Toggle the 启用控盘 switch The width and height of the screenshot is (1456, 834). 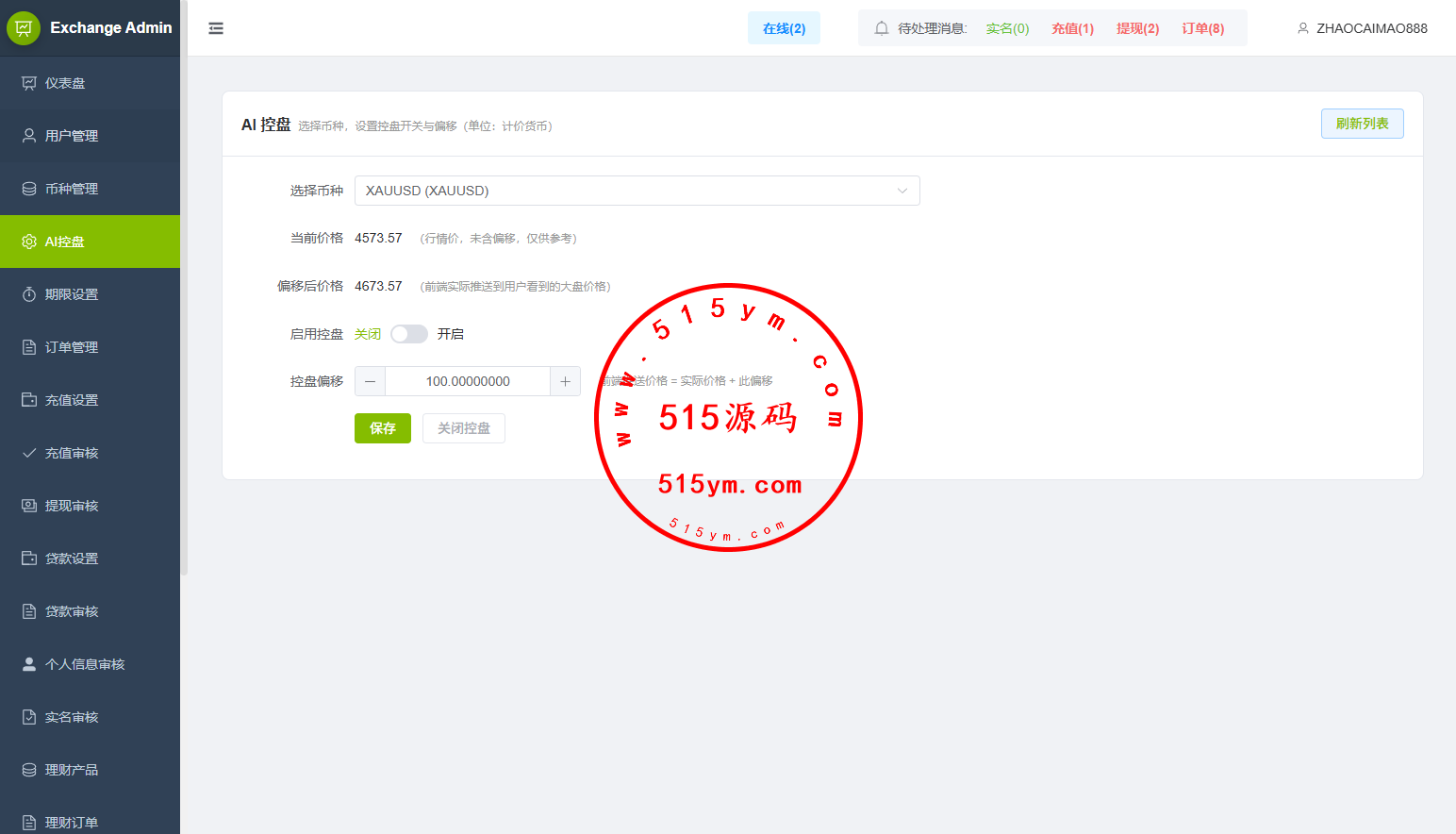tap(409, 334)
